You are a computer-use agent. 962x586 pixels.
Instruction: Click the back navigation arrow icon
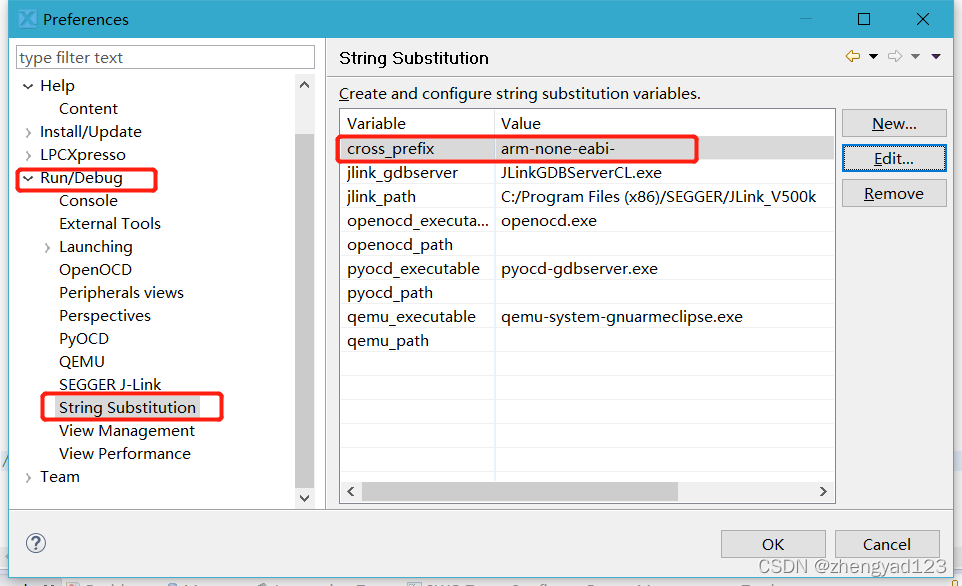(x=852, y=57)
